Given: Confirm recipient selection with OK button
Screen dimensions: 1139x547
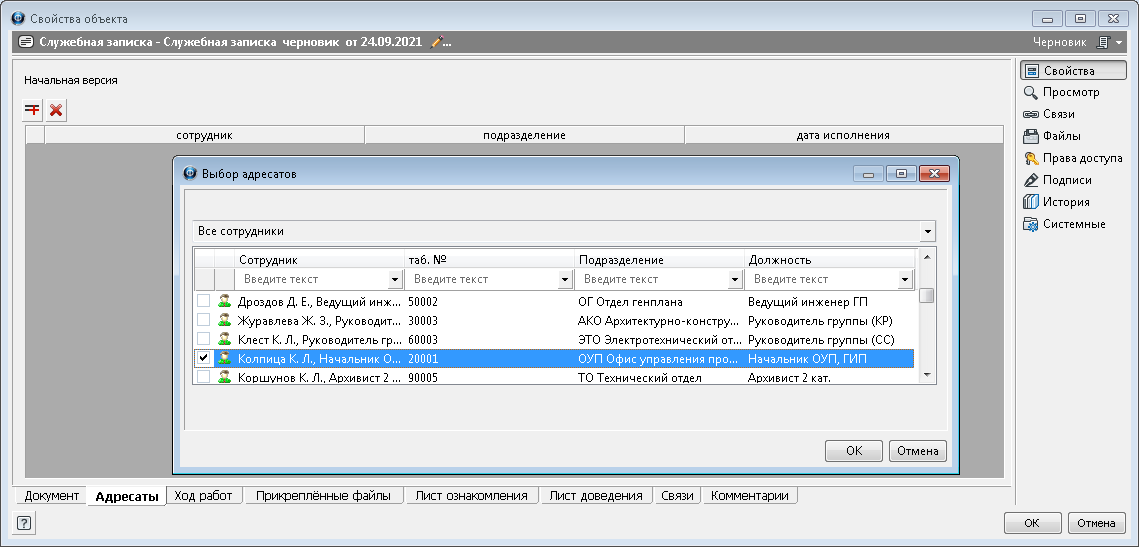Looking at the screenshot, I should point(853,451).
